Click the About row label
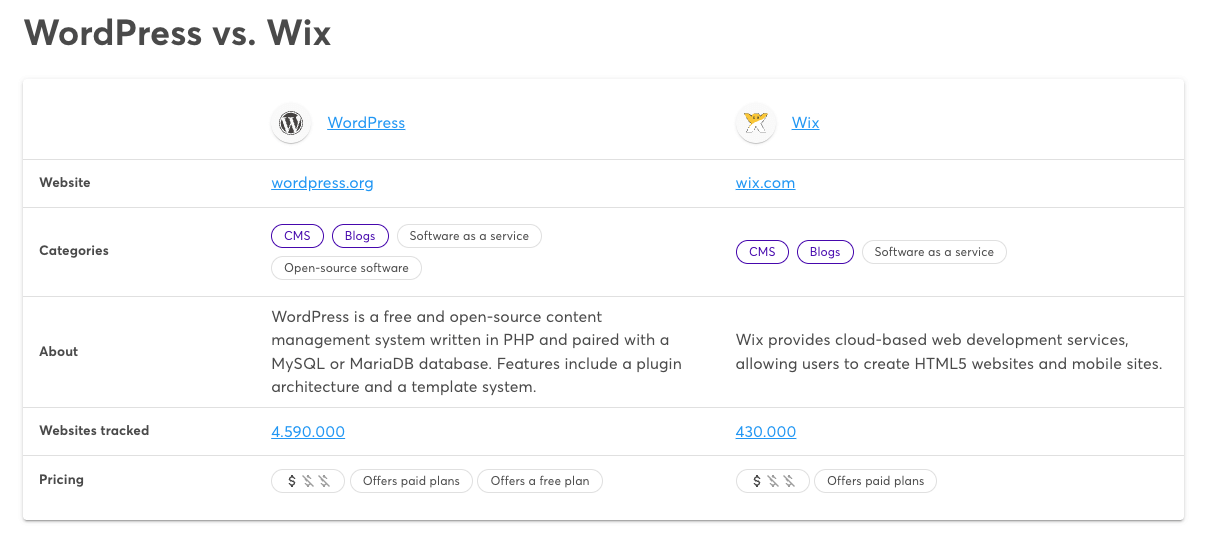1210x547 pixels. coord(59,352)
